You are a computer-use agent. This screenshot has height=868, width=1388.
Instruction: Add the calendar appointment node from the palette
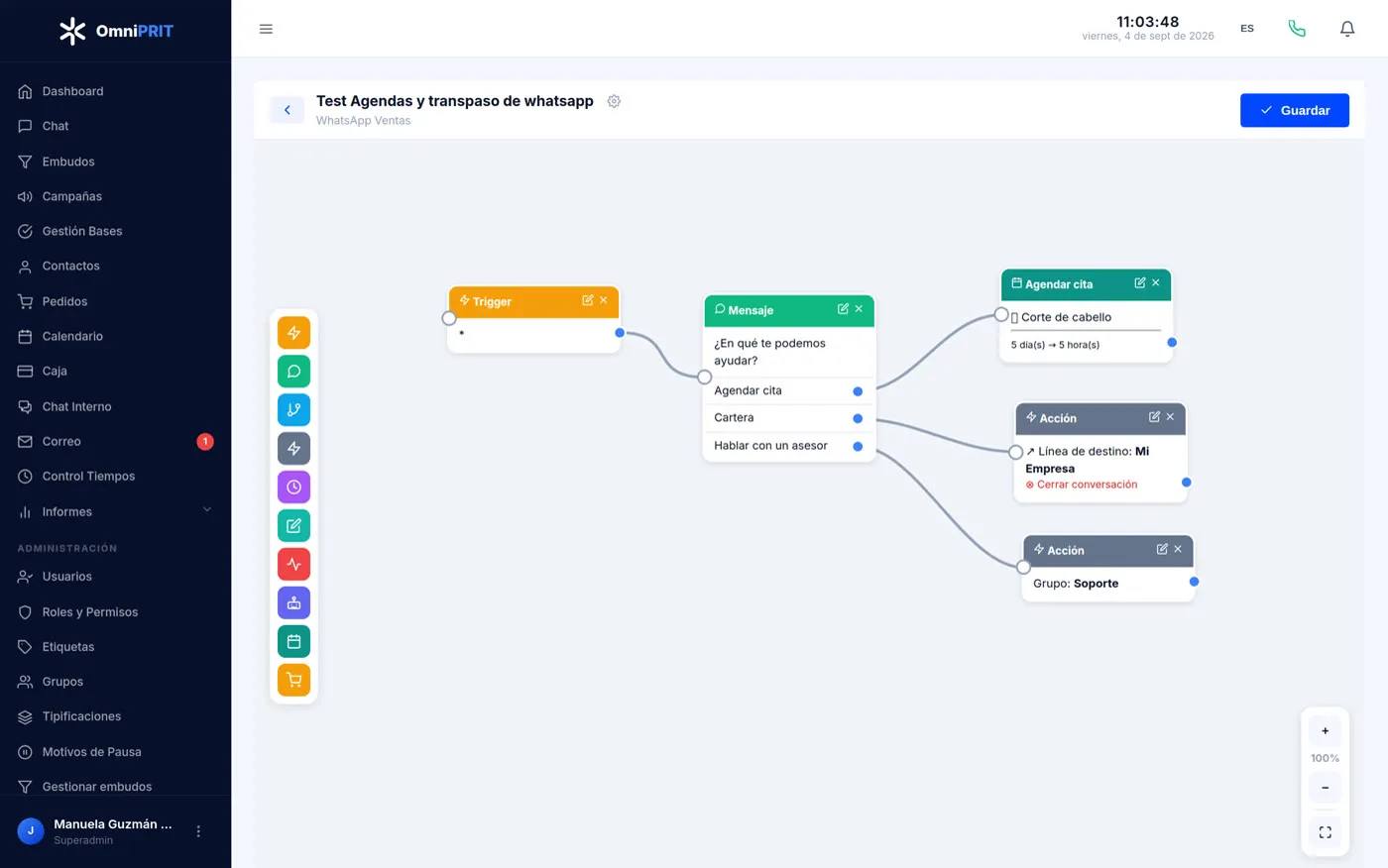(x=293, y=642)
